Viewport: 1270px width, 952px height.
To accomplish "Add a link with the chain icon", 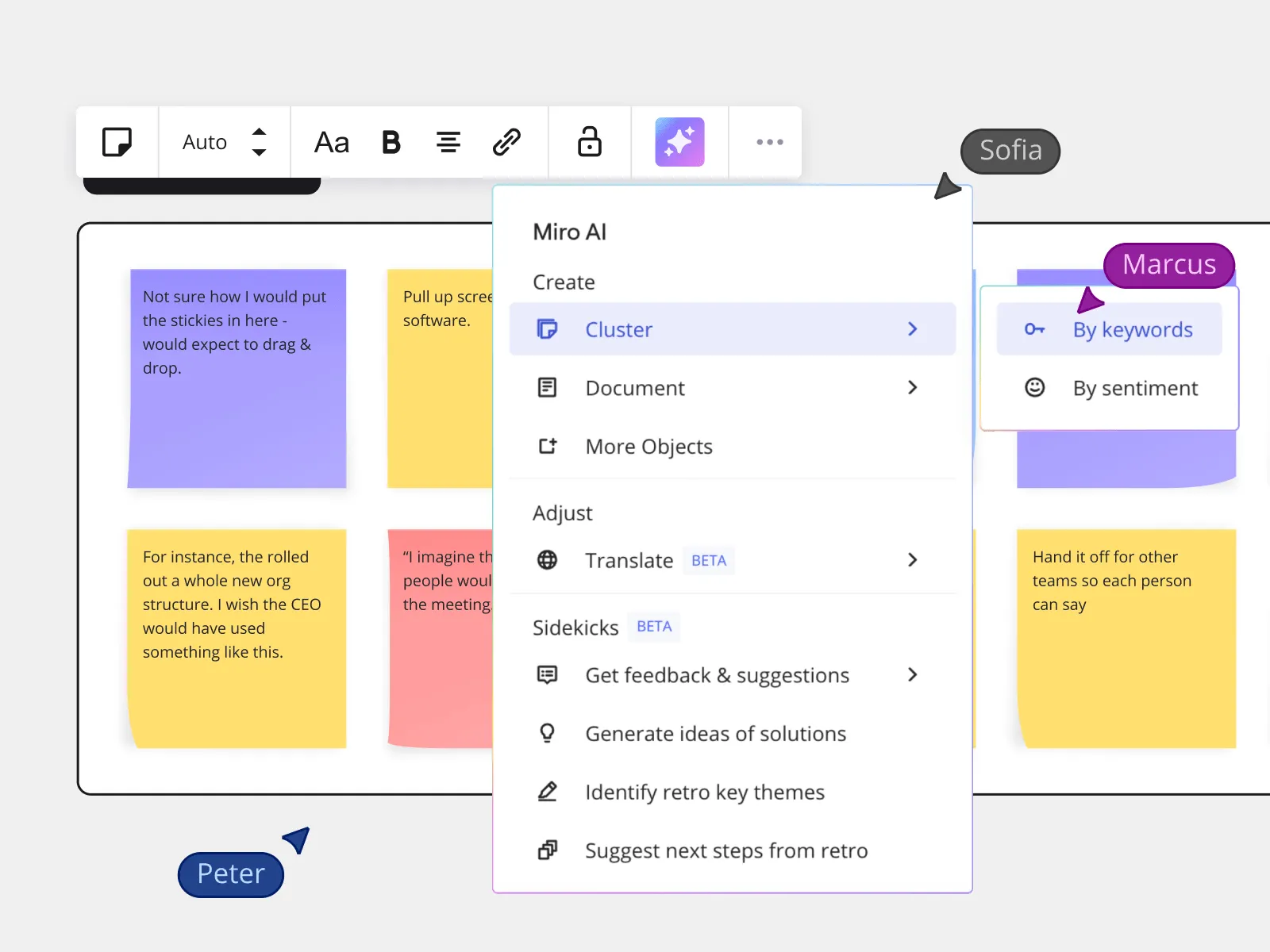I will pyautogui.click(x=506, y=142).
